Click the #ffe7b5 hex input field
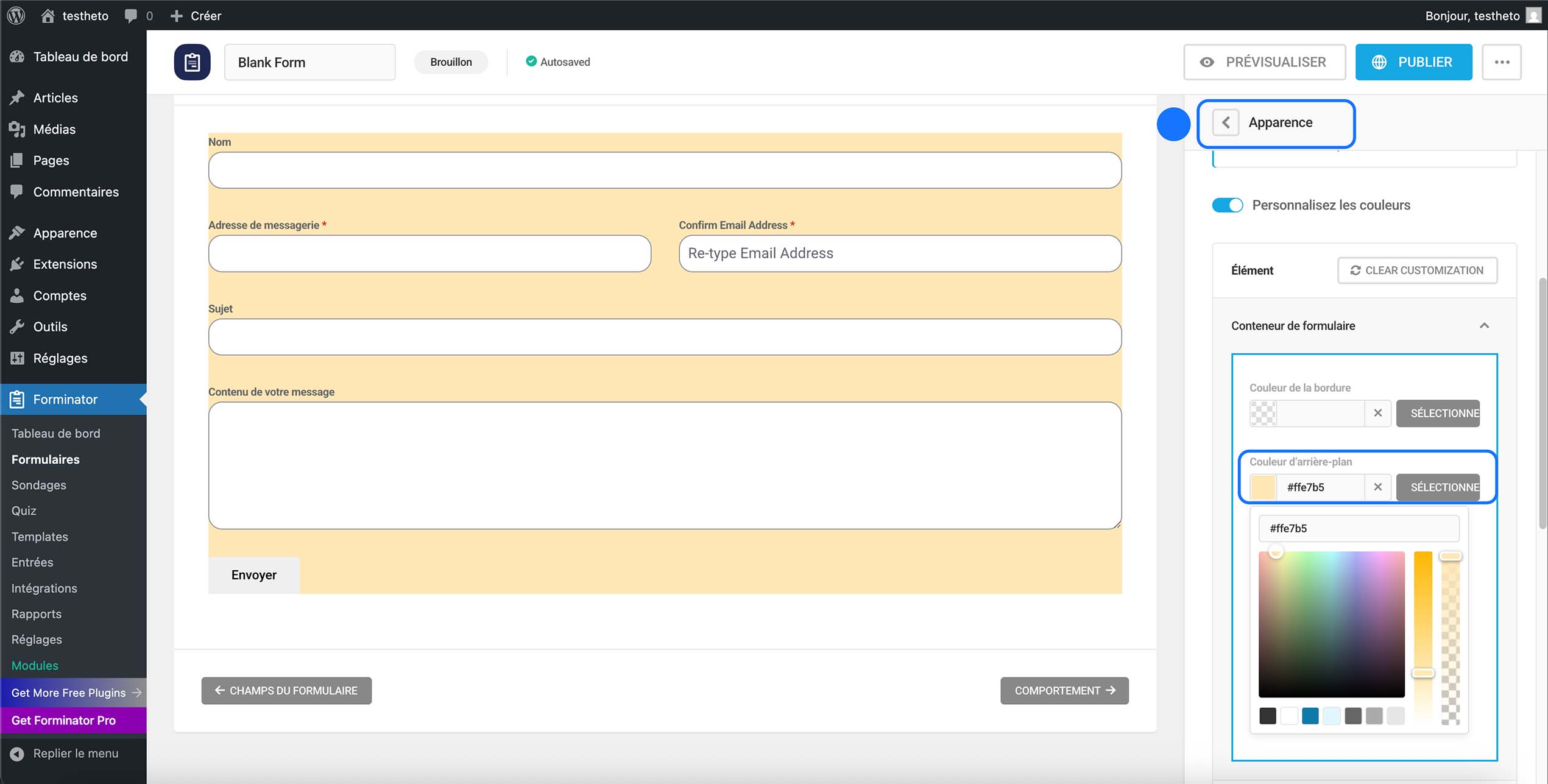Screen dimensions: 1548x784 click(1358, 528)
